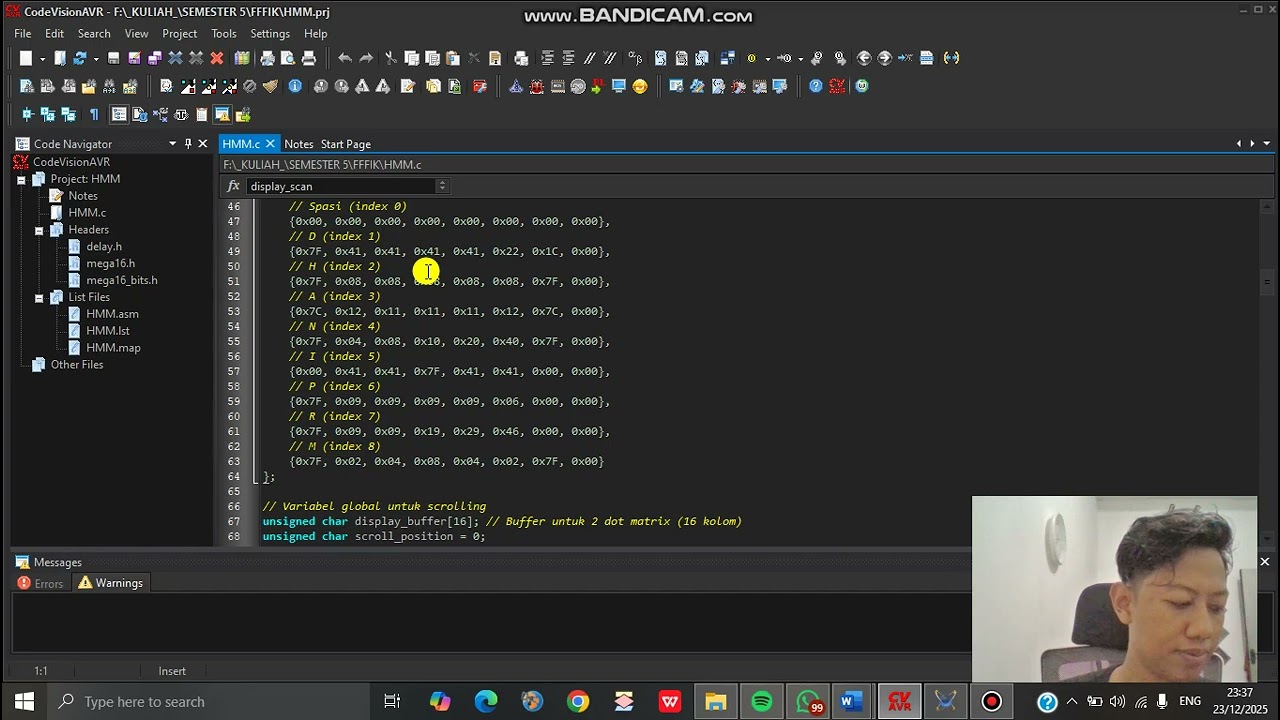Show hidden system tray icons chevron

[x=1072, y=702]
